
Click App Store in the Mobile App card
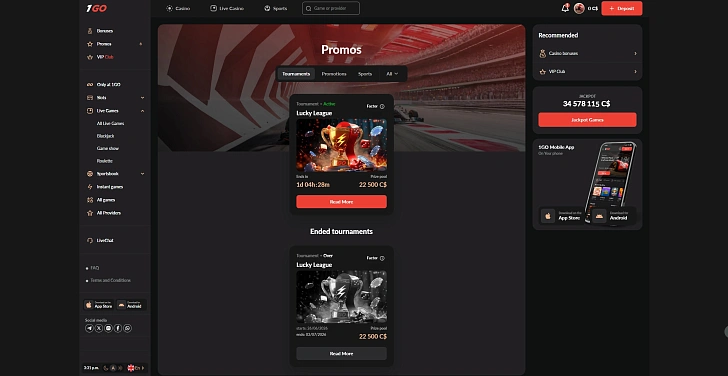point(562,216)
